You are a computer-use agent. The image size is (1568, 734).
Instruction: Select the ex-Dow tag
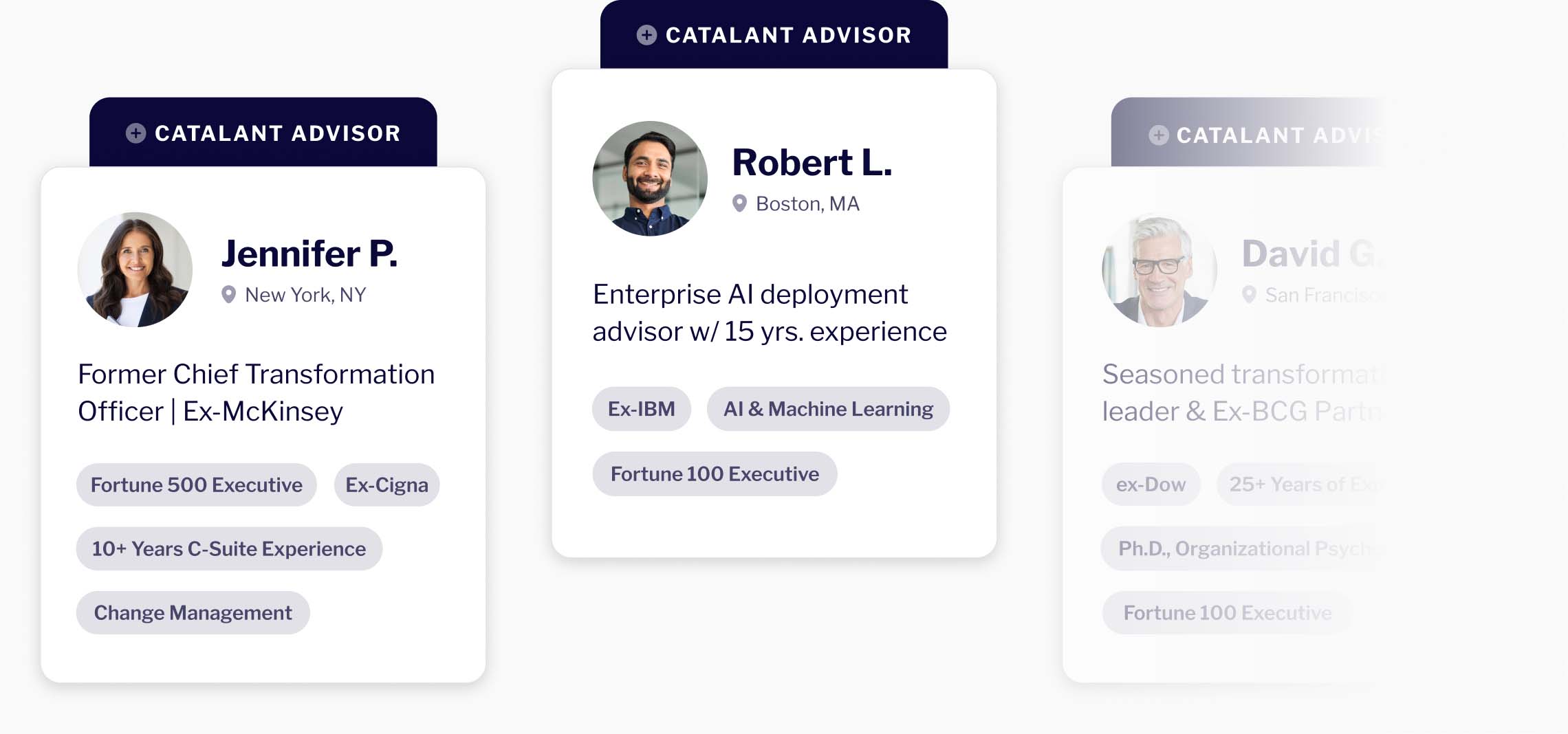(1151, 485)
